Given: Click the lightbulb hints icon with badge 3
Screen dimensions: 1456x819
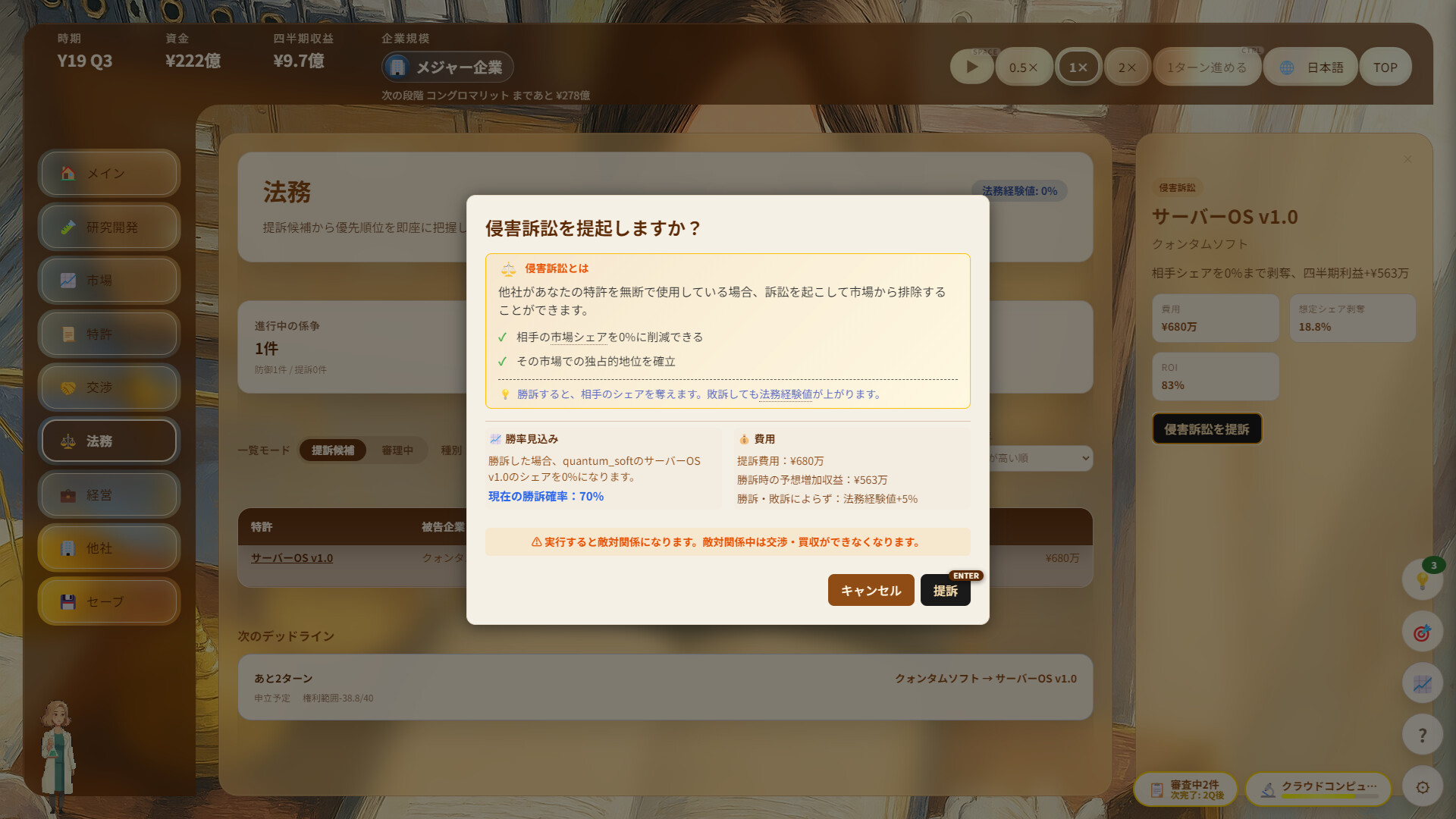Looking at the screenshot, I should [1423, 580].
